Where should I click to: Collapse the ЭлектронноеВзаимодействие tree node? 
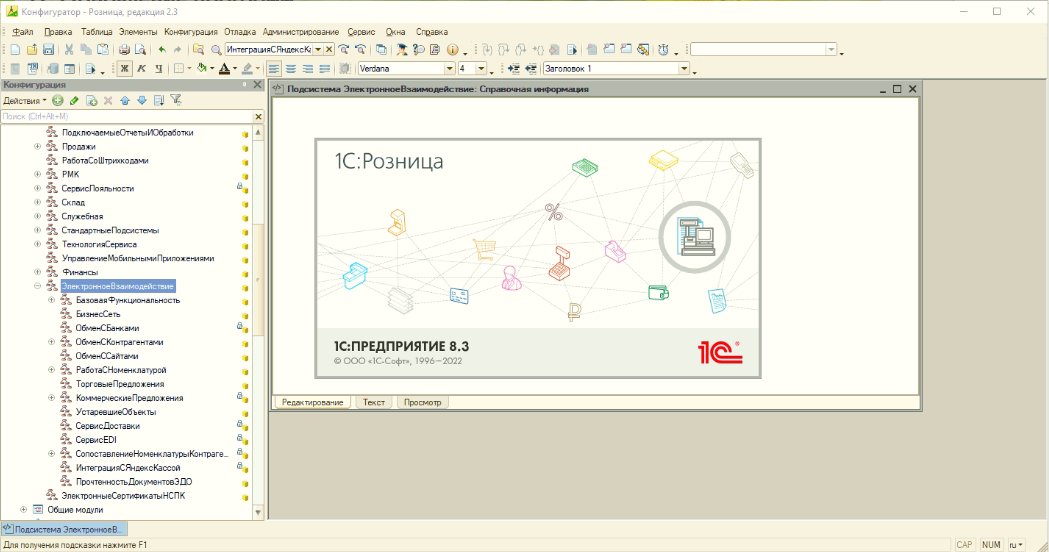pyautogui.click(x=37, y=286)
